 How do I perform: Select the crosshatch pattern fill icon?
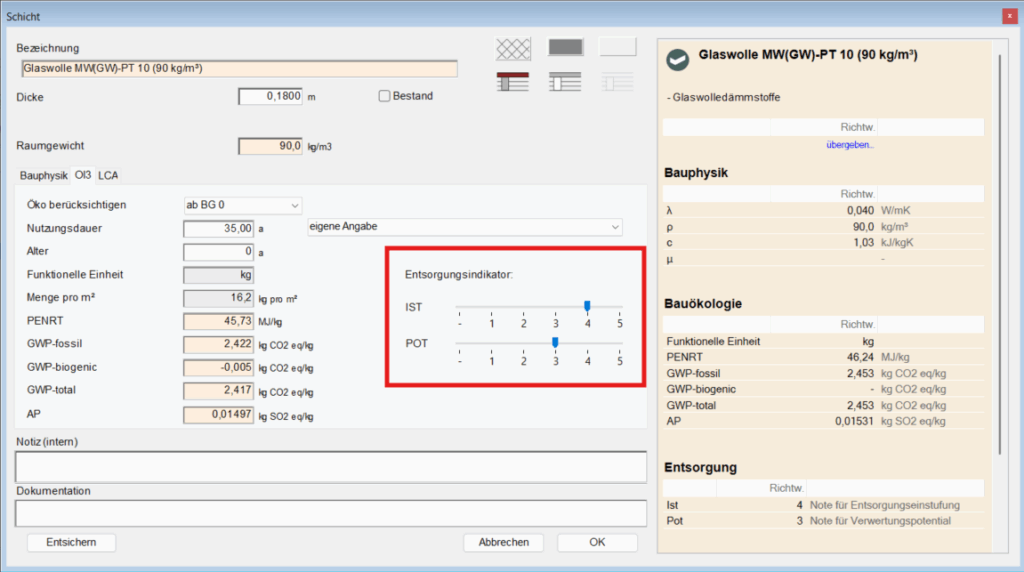513,48
